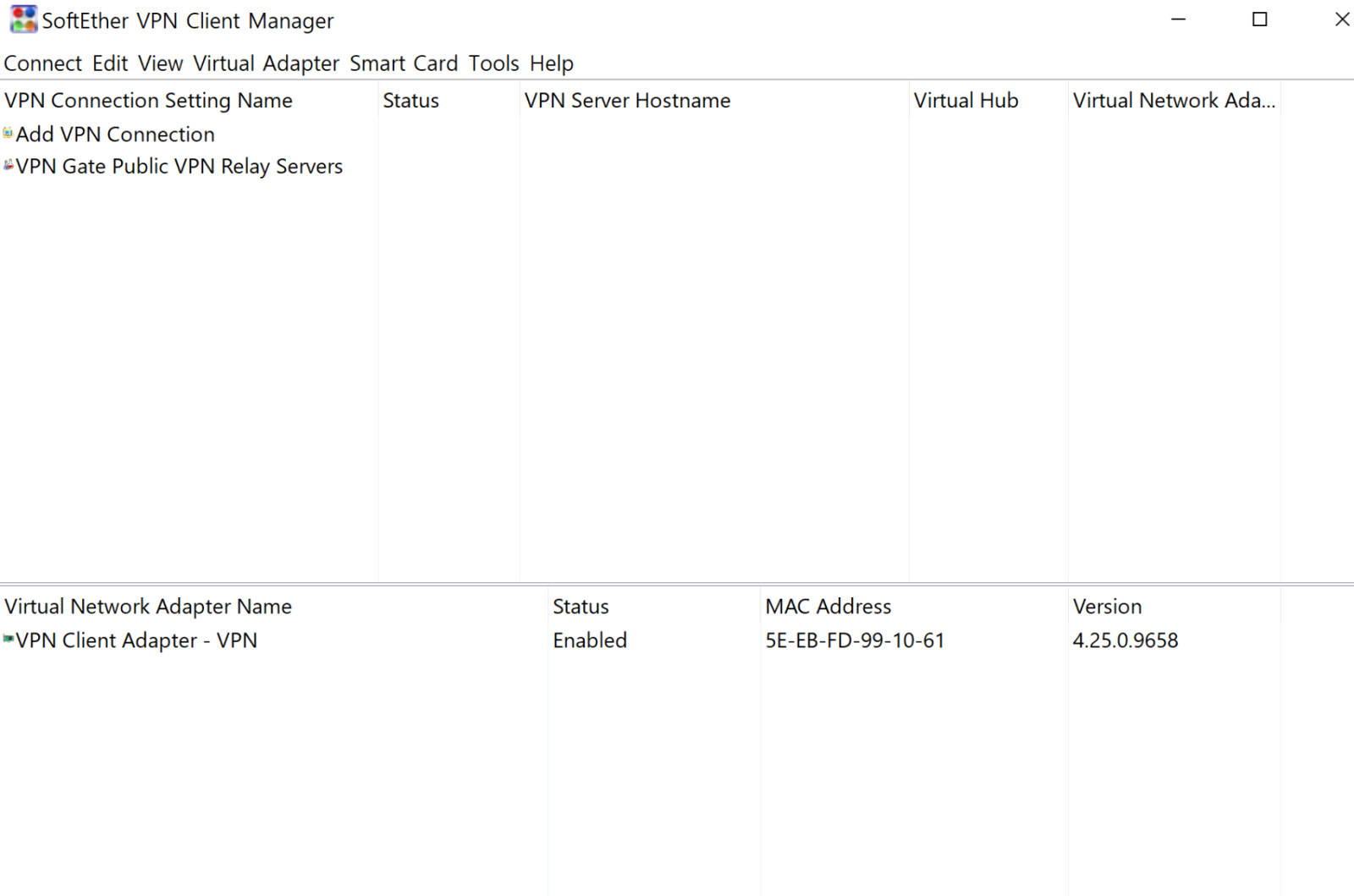This screenshot has height=896, width=1354.
Task: Sort by VPN Server Hostname column header
Action: click(x=627, y=101)
